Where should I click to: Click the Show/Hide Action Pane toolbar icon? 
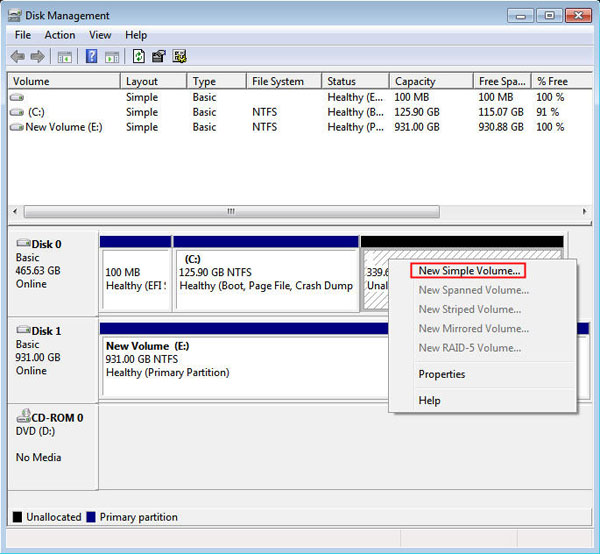(112, 57)
